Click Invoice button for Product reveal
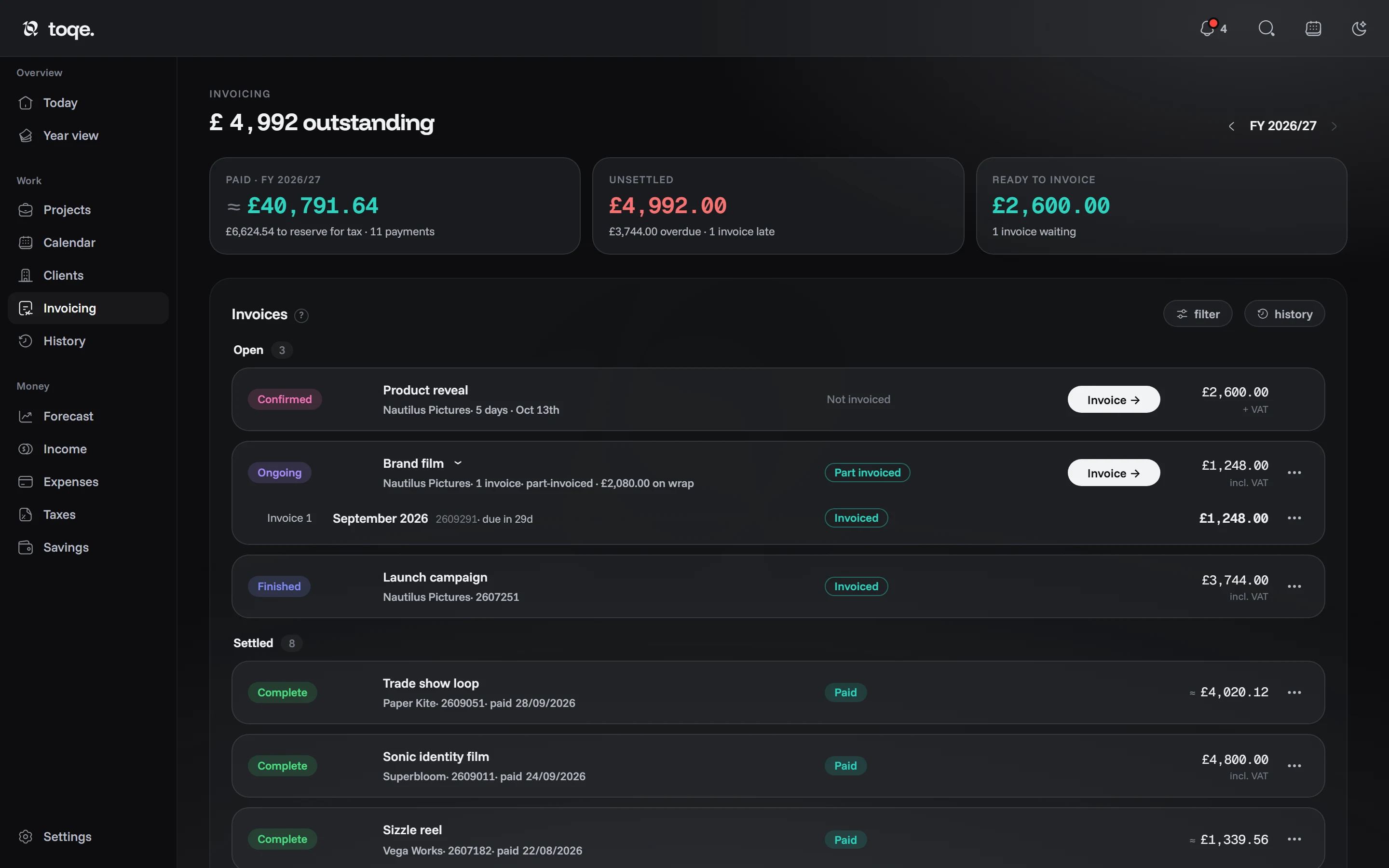 pos(1114,400)
